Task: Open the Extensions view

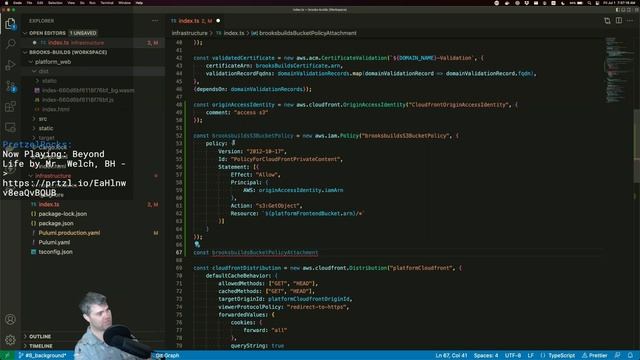Action: click(10, 107)
